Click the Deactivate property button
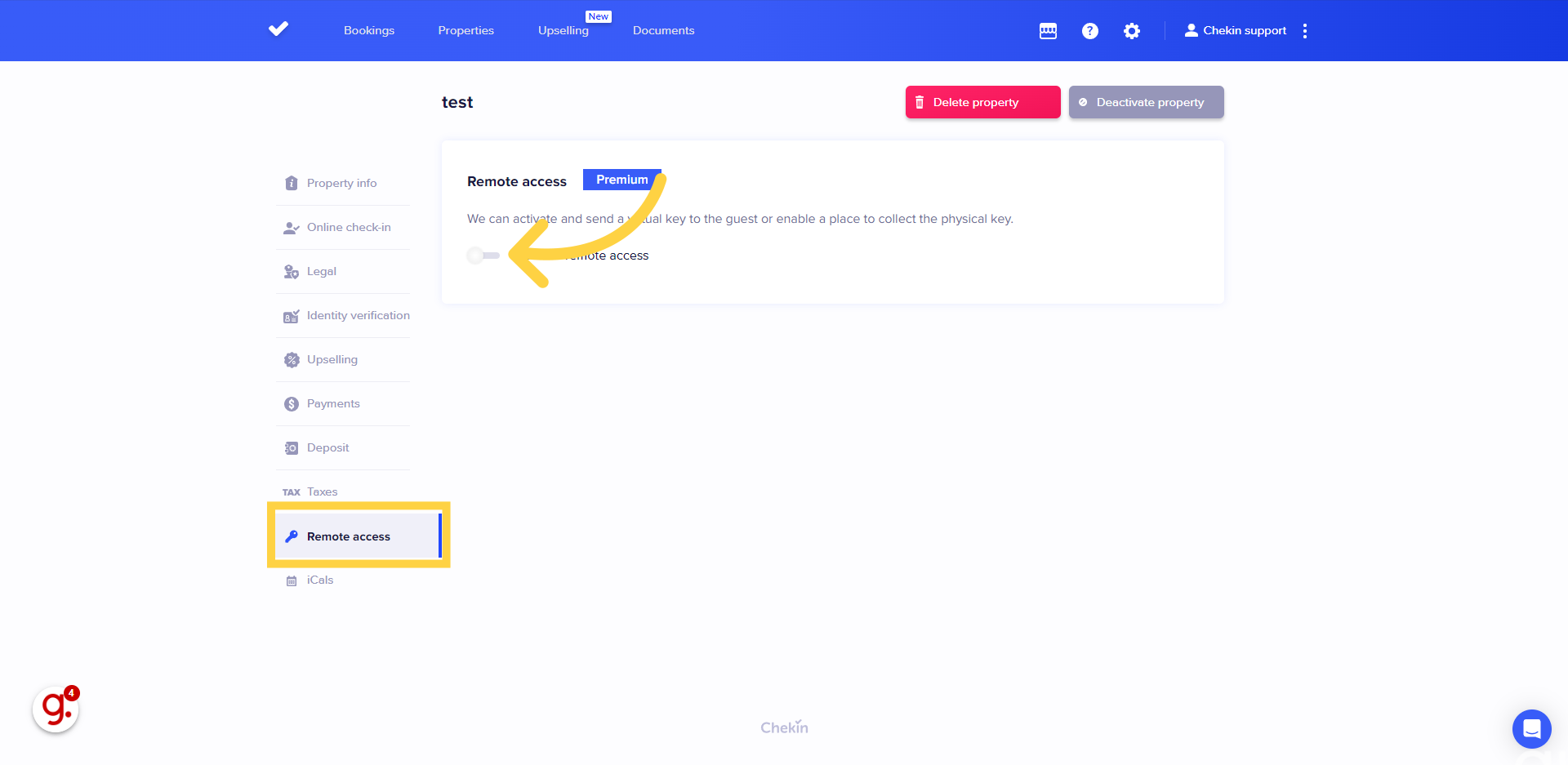 (x=1146, y=102)
